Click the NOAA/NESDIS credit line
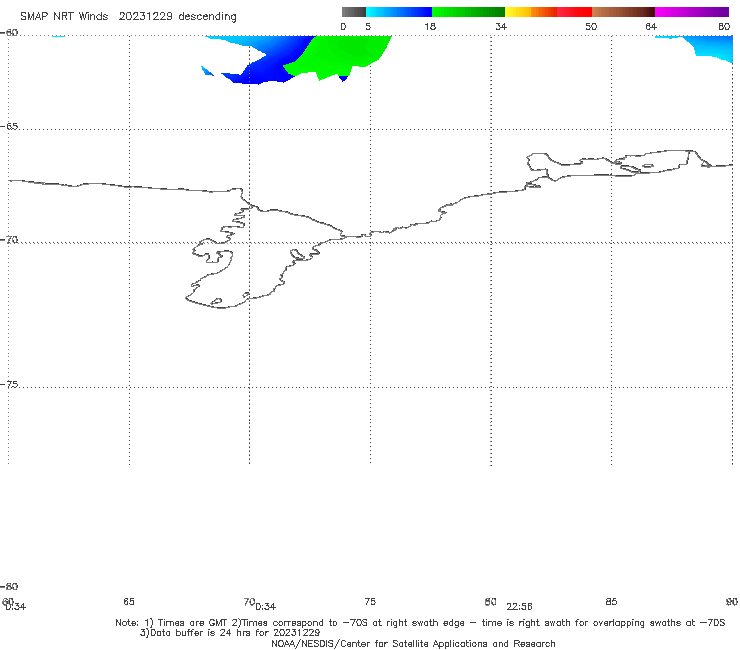740x650 pixels. click(413, 643)
